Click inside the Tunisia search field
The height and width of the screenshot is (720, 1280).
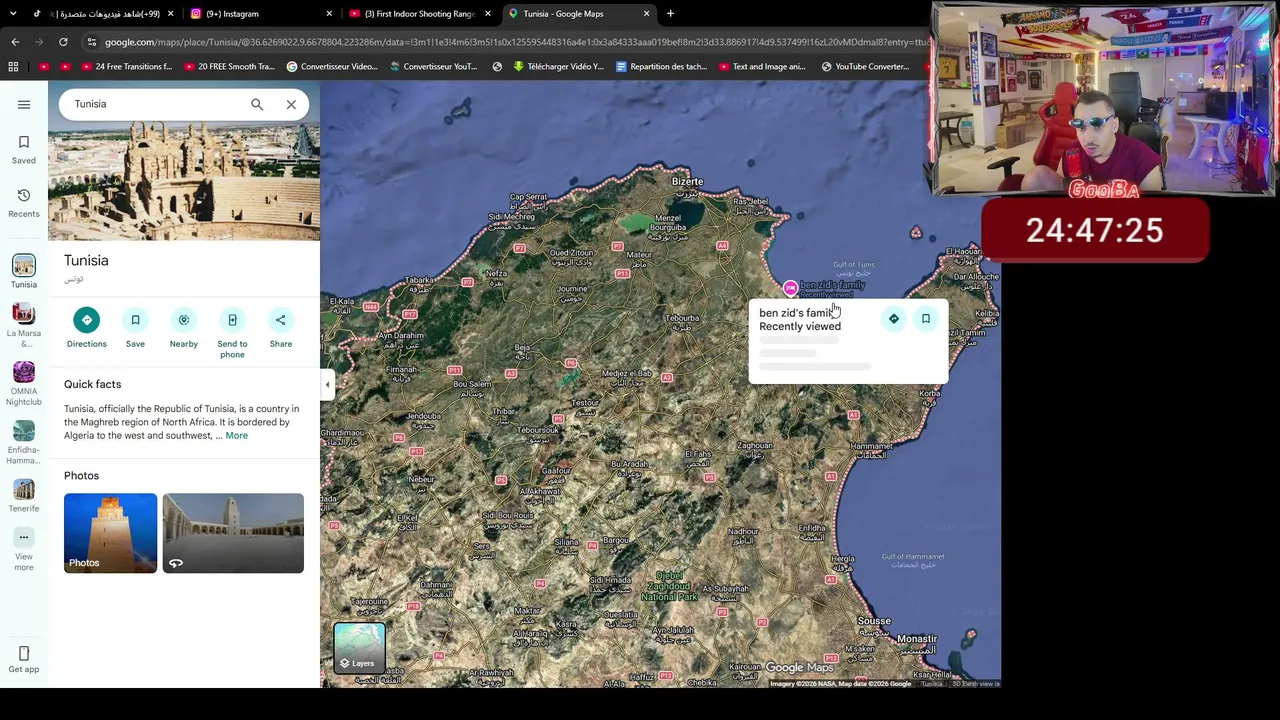pyautogui.click(x=155, y=104)
